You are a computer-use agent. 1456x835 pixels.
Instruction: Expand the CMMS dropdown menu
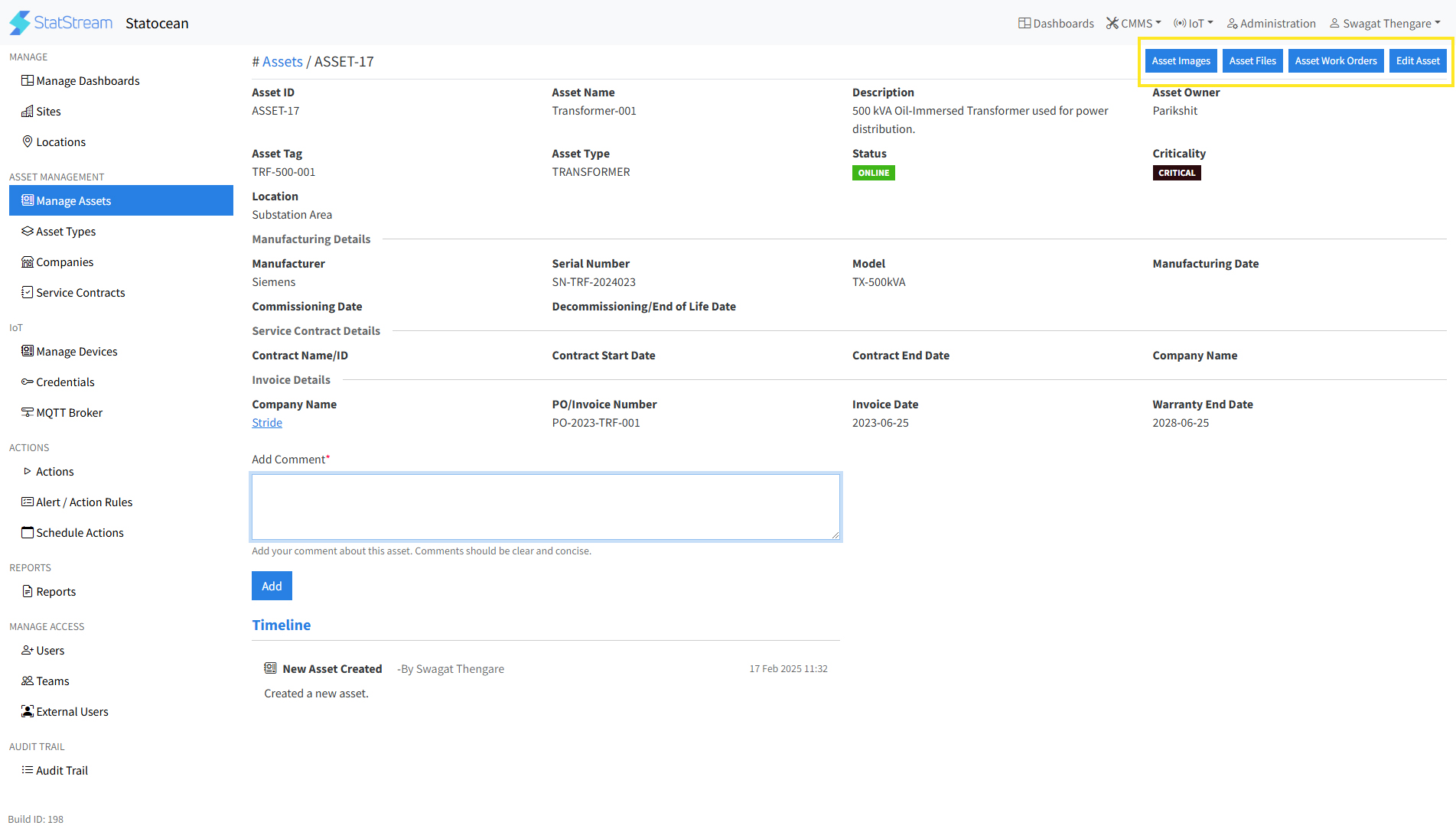click(1133, 23)
